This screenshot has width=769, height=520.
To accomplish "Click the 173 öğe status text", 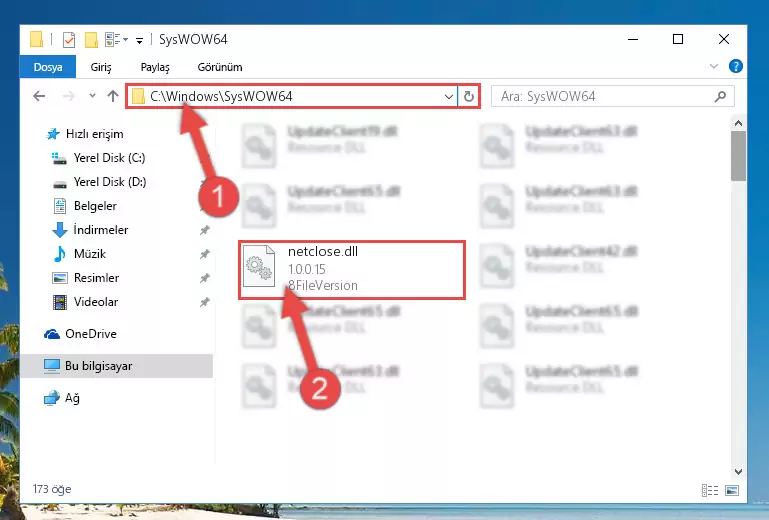I will click(x=52, y=490).
